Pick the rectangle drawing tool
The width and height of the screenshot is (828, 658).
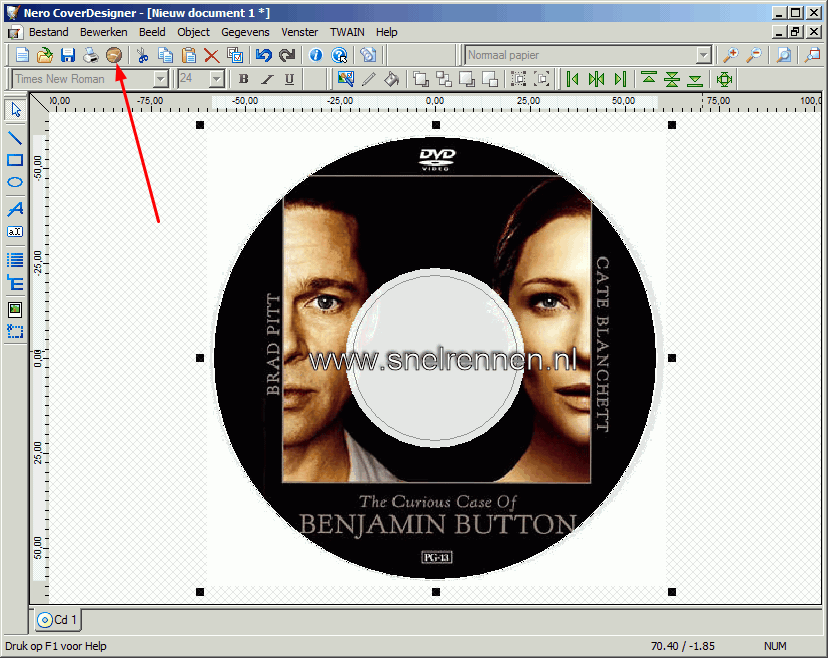click(x=15, y=160)
